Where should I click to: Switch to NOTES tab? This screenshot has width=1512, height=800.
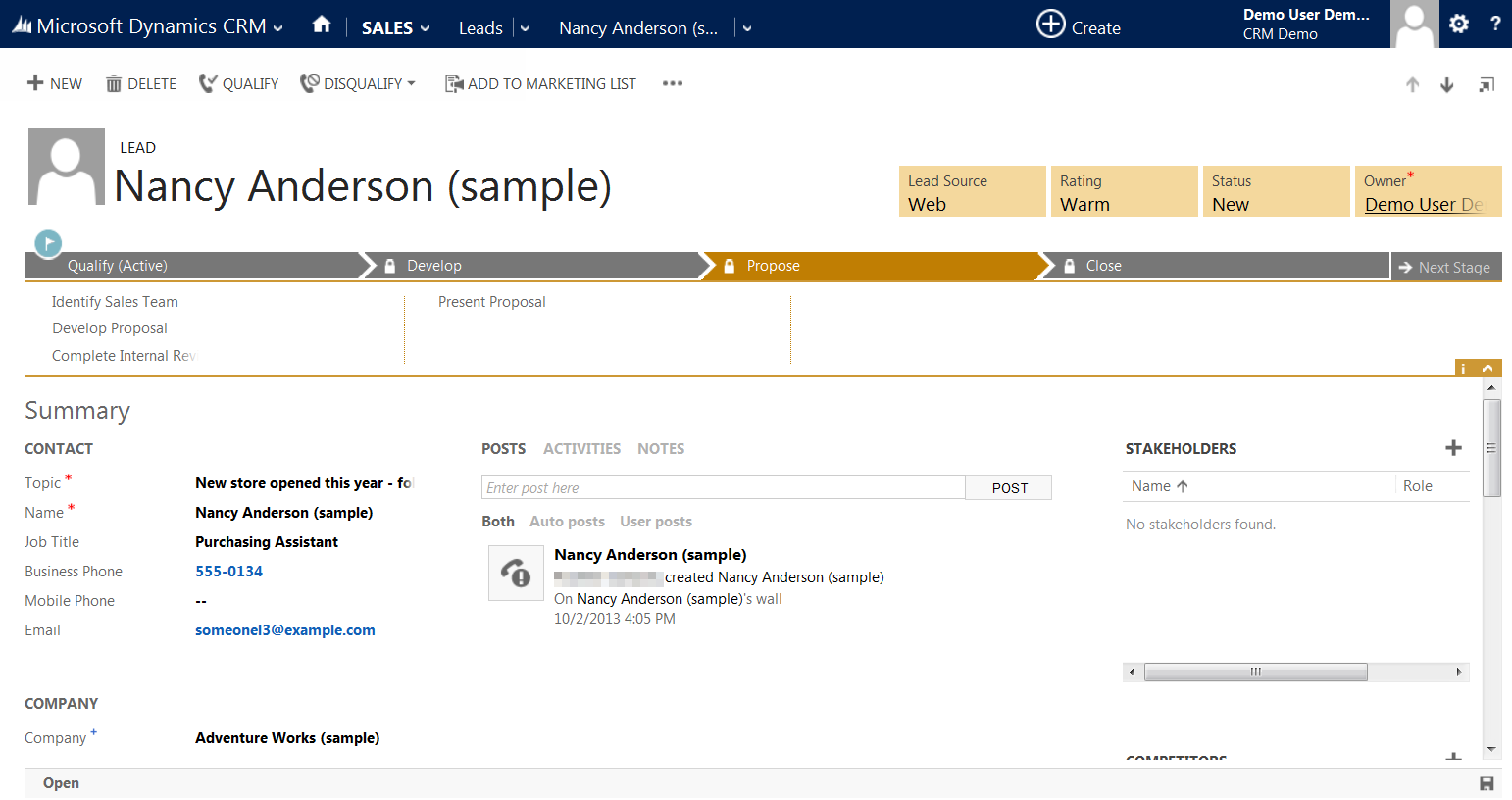[x=661, y=448]
